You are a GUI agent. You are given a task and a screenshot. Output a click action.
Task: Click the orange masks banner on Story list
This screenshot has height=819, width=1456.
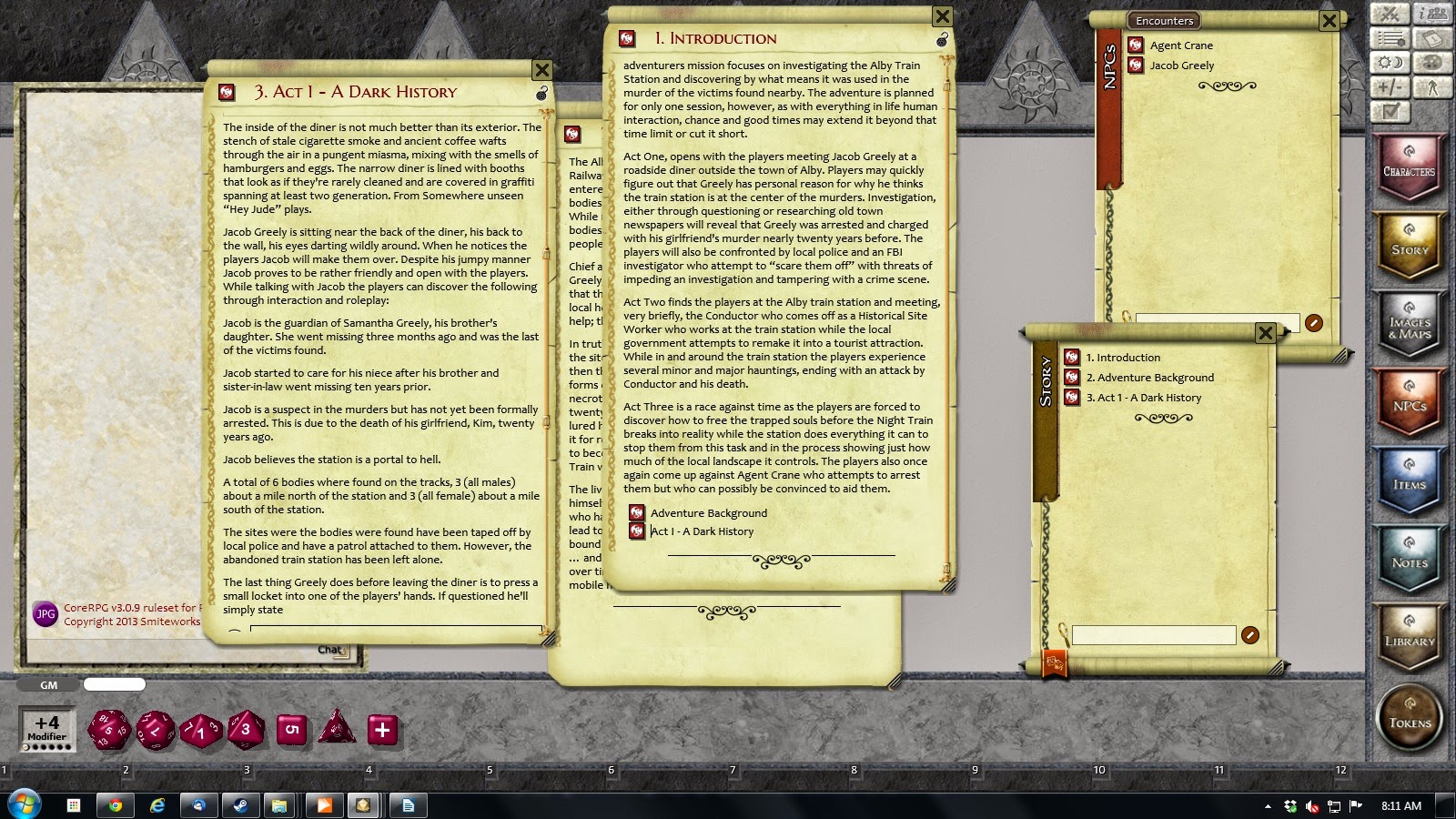(x=1054, y=663)
